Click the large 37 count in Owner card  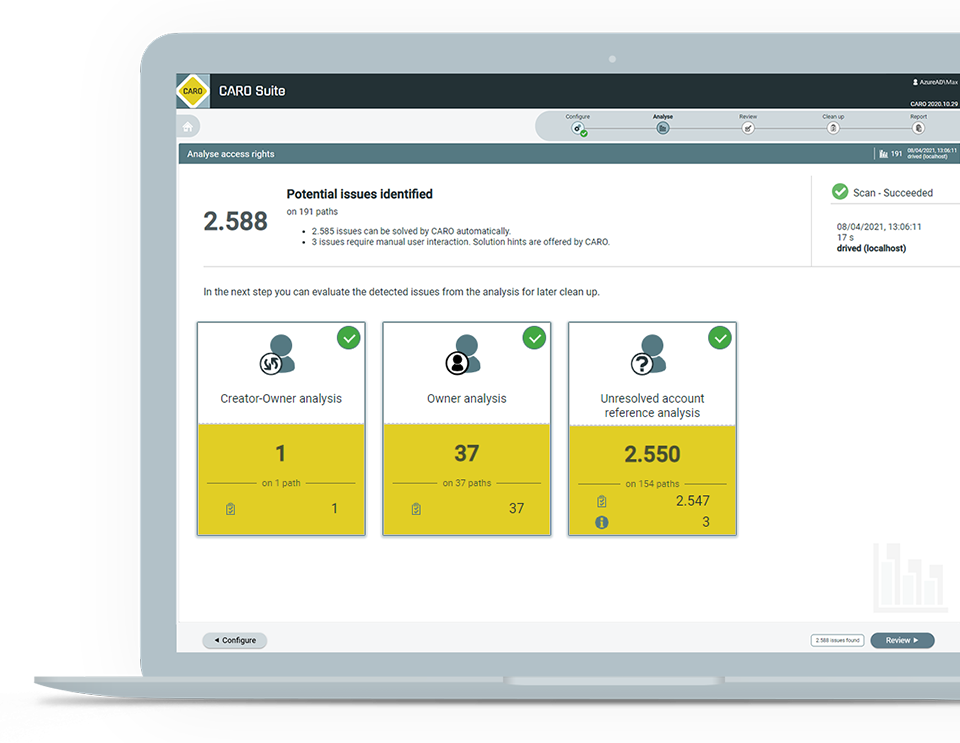[467, 454]
